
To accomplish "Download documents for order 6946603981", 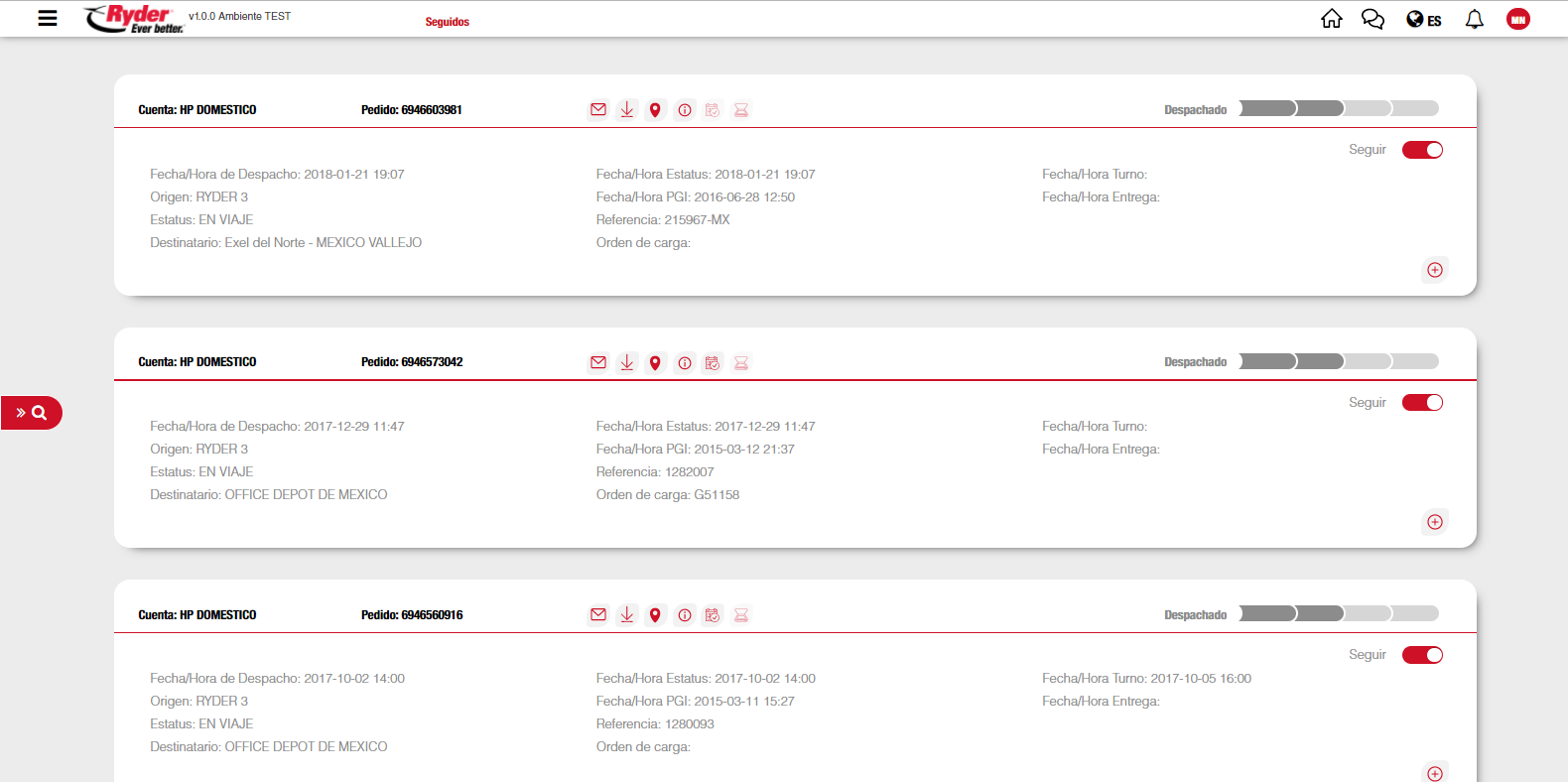I will pos(627,110).
